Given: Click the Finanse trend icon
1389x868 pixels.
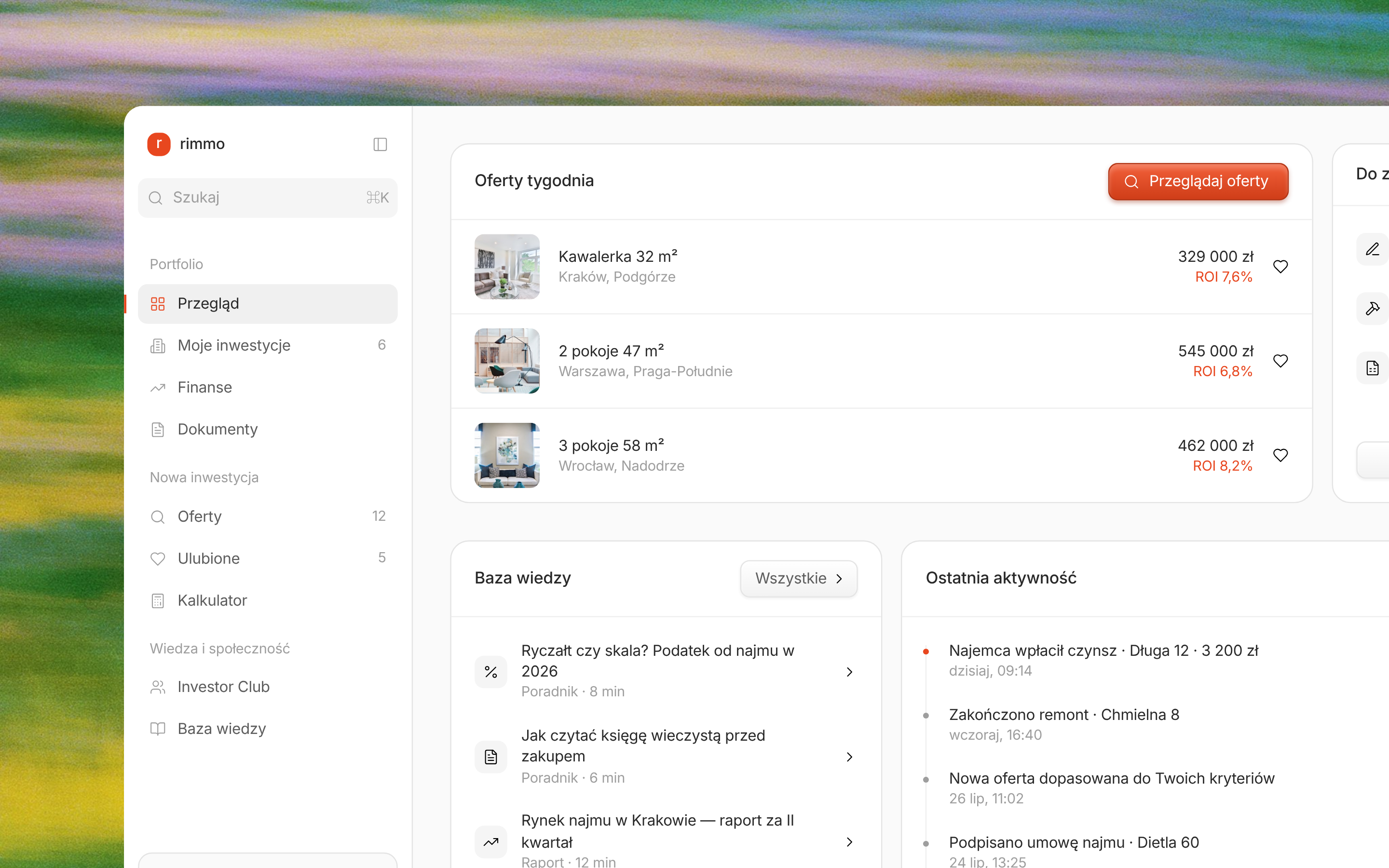Looking at the screenshot, I should 158,388.
